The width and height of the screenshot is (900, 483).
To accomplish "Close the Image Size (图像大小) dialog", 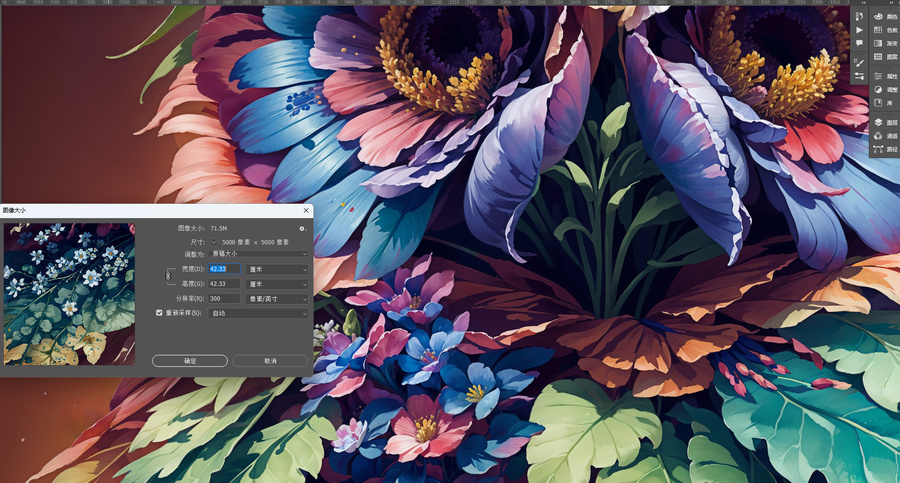I will click(306, 210).
